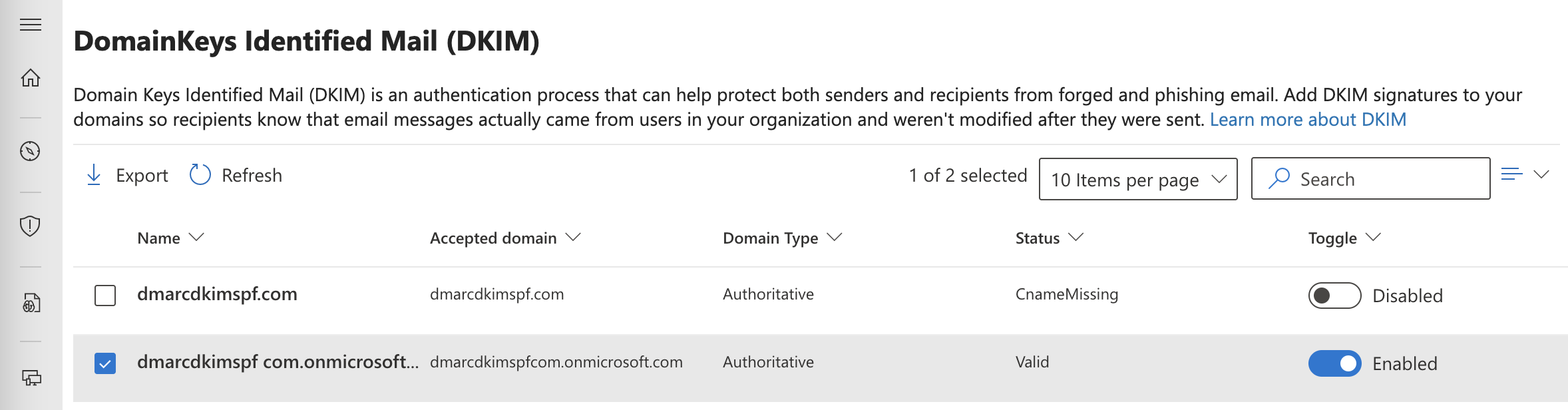Go to Home via house icon
This screenshot has width=1568, height=410.
[31, 78]
